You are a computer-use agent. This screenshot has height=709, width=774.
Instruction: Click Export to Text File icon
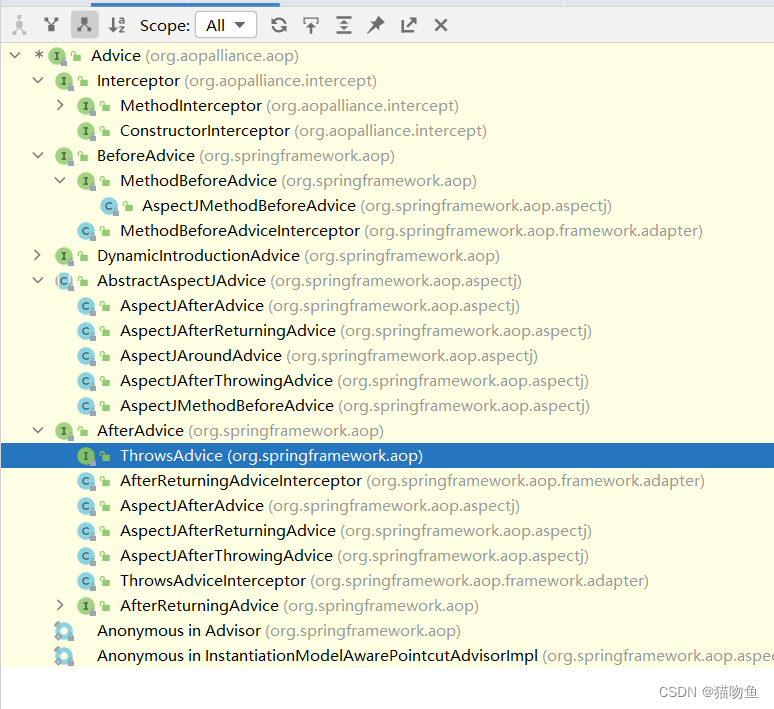tap(408, 25)
